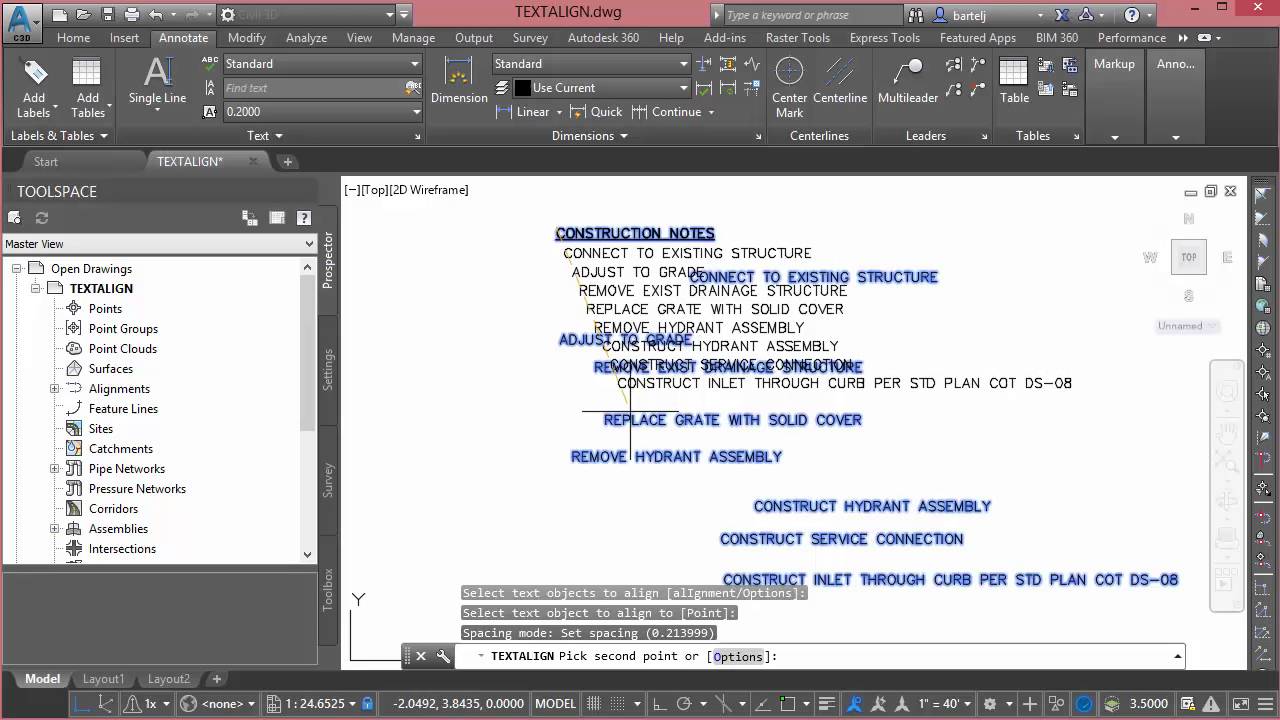Click the black Use Current color swatch
The width and height of the screenshot is (1280, 720).
click(x=522, y=88)
